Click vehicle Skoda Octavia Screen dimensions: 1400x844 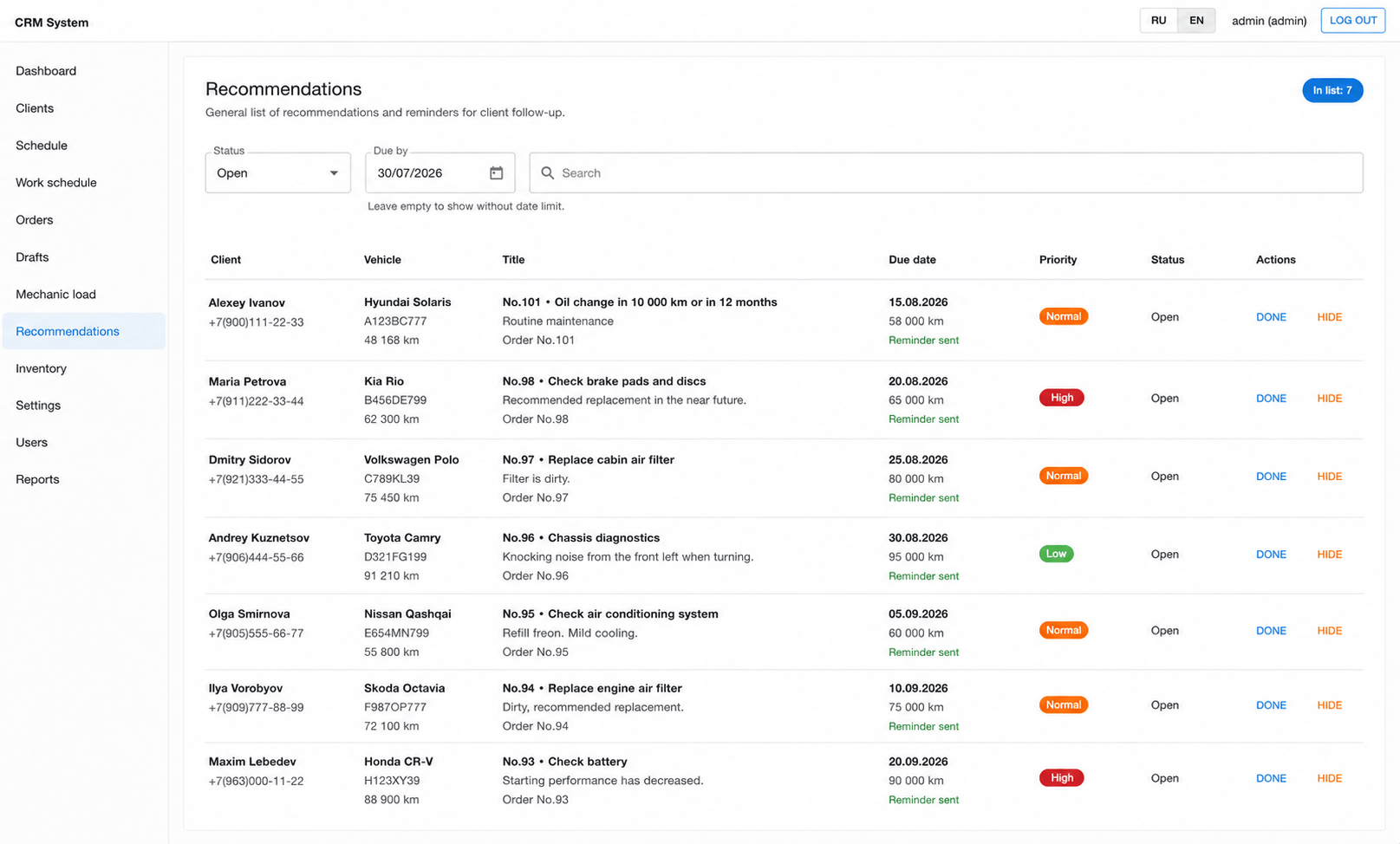point(404,688)
